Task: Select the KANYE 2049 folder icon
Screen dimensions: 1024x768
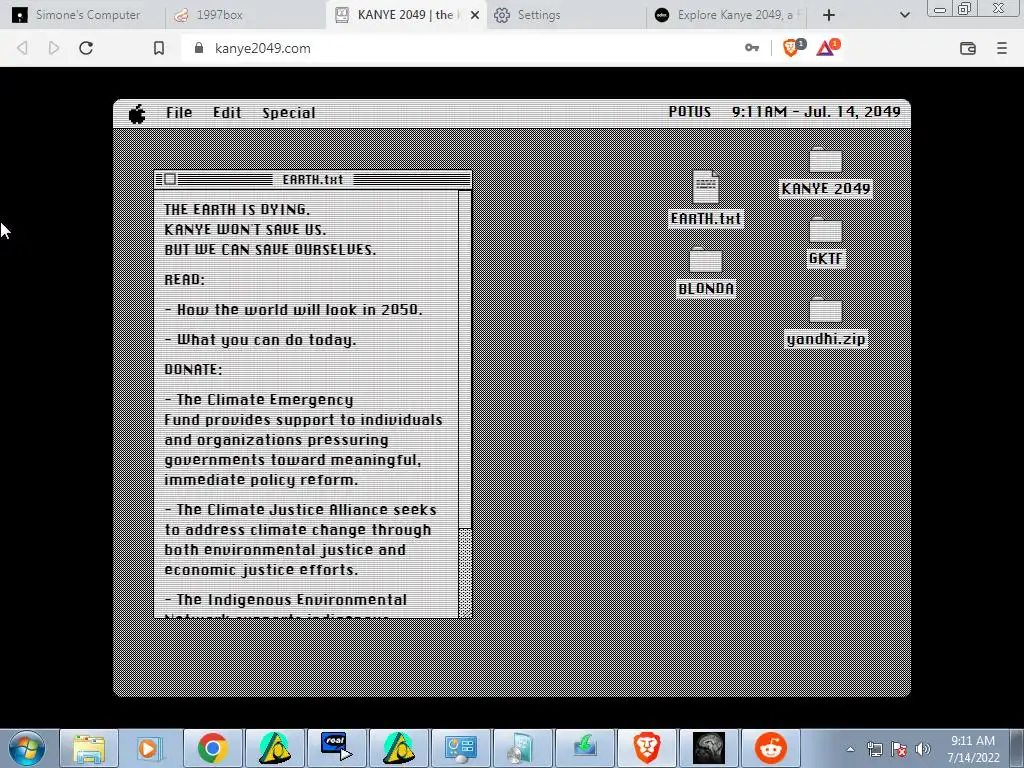Action: (825, 172)
